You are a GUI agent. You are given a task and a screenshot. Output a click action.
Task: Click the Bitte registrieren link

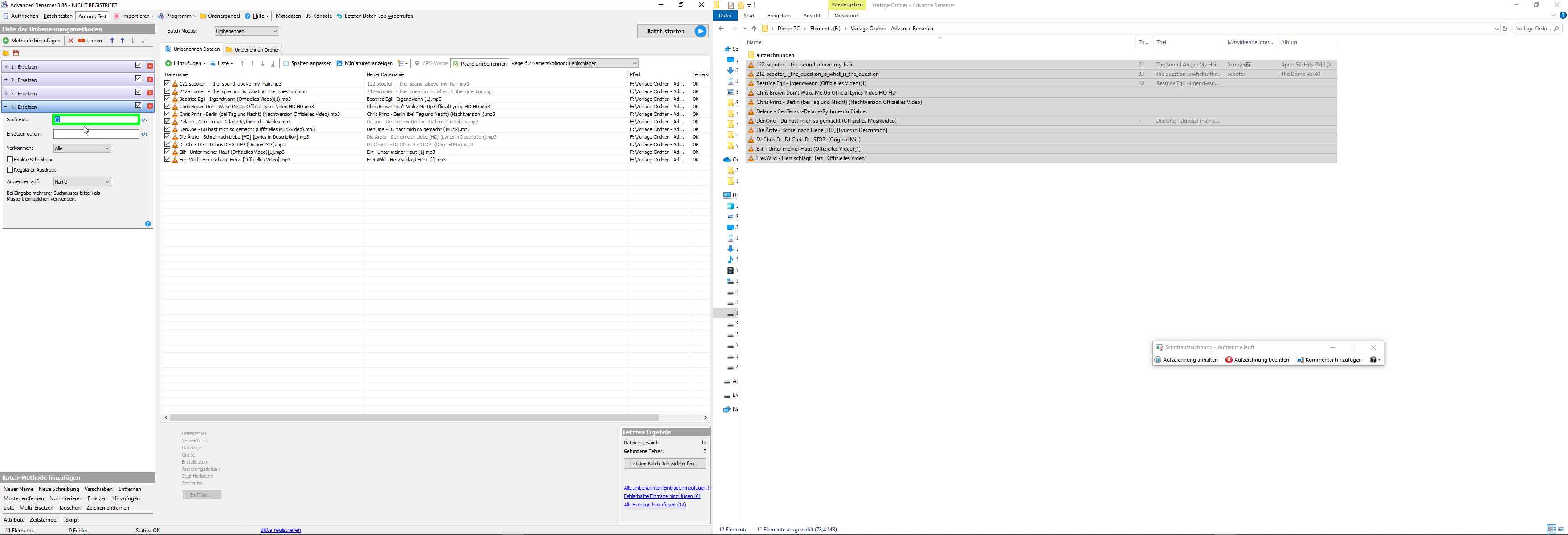click(x=281, y=530)
